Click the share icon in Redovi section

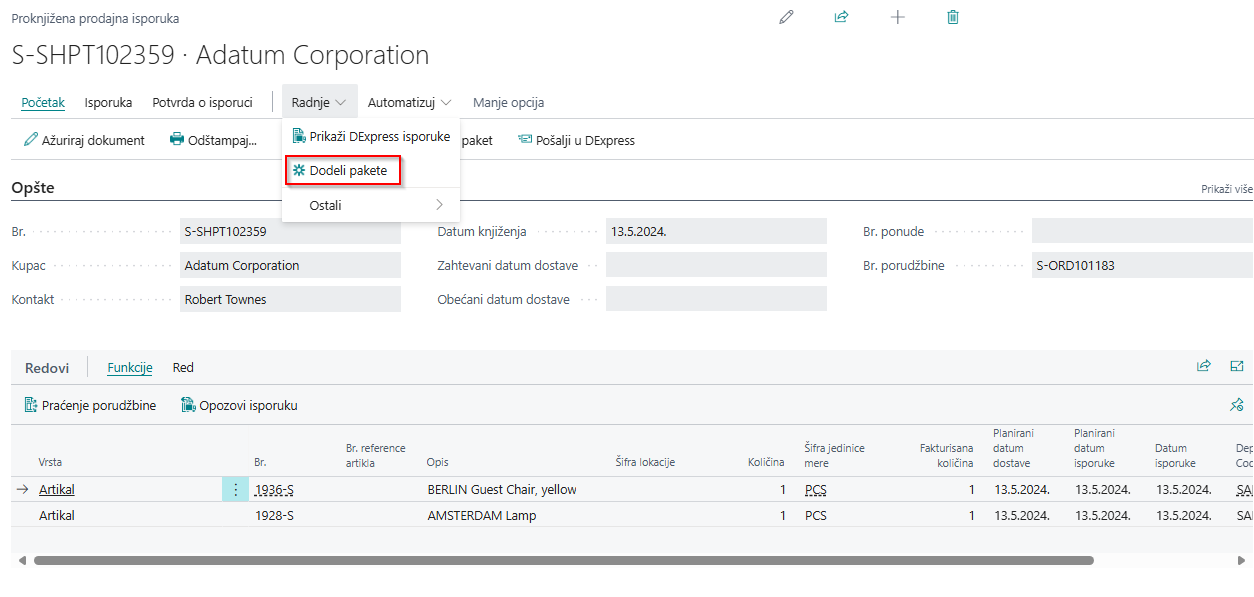(x=1203, y=366)
